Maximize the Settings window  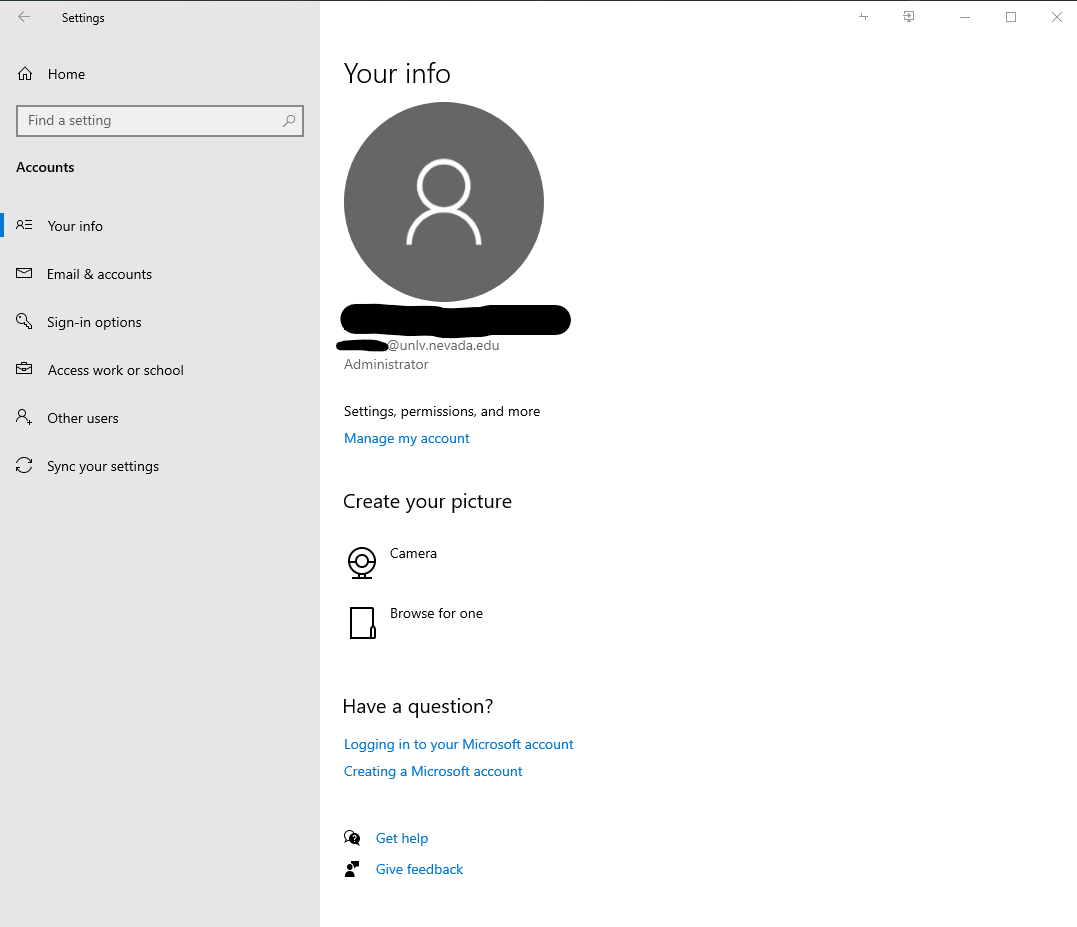point(1011,17)
